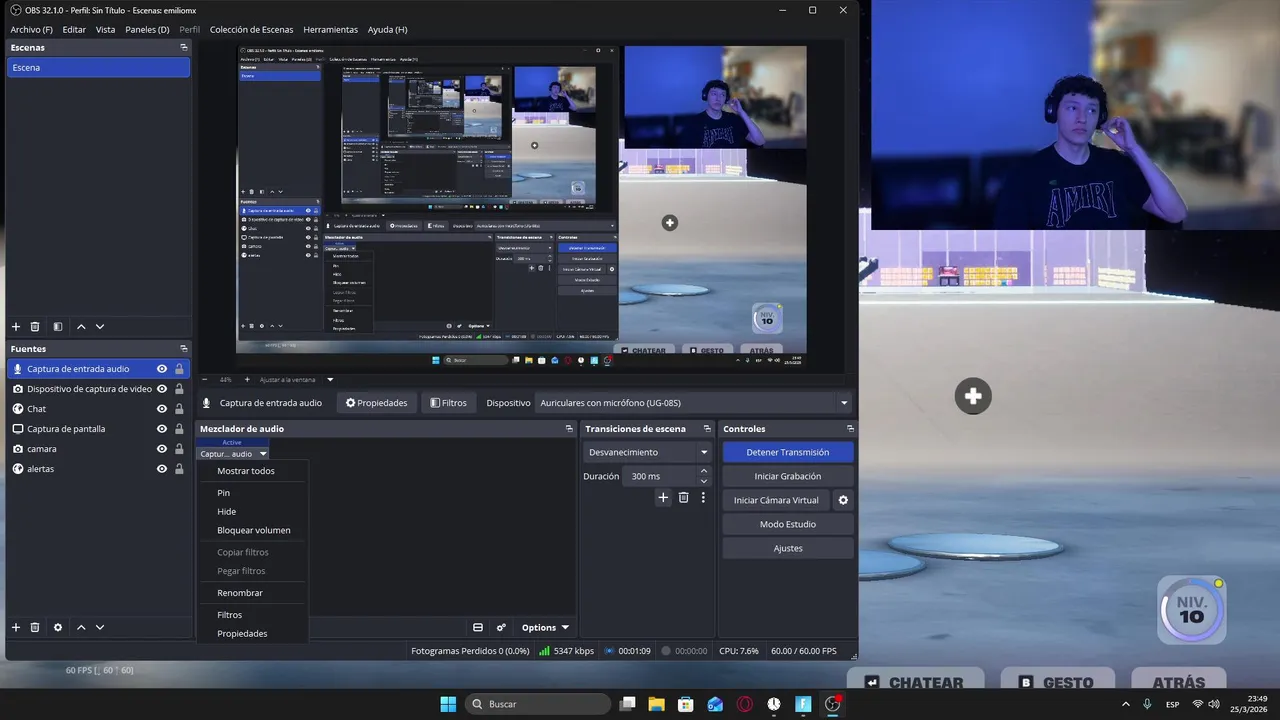Screen dimensions: 1280x720
Task: Decrease transition Duración with down arrow
Action: coord(704,481)
